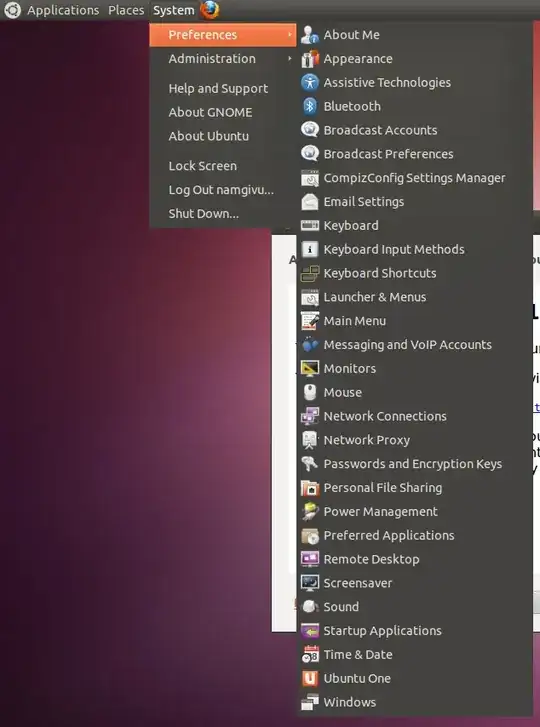This screenshot has height=727, width=540.
Task: Click the Time & Date calendar icon
Action: coord(310,654)
